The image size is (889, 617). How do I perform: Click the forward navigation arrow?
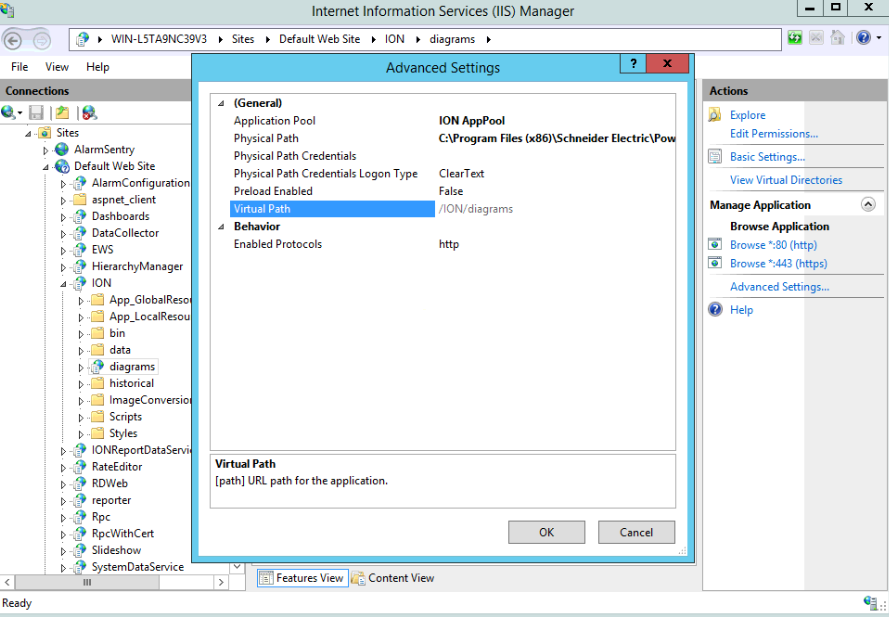[x=41, y=40]
